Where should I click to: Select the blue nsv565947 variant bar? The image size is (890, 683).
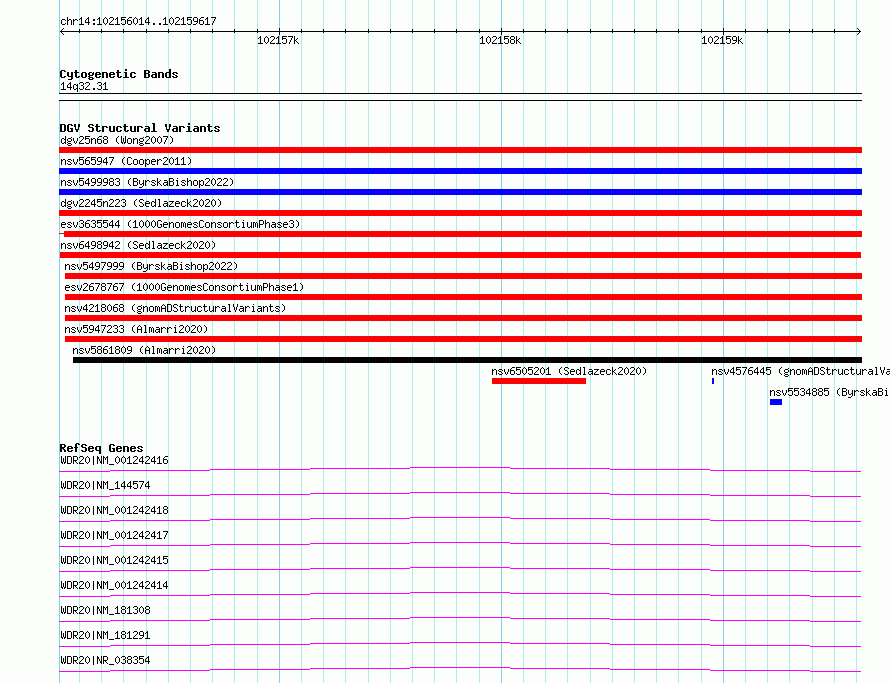[x=460, y=171]
